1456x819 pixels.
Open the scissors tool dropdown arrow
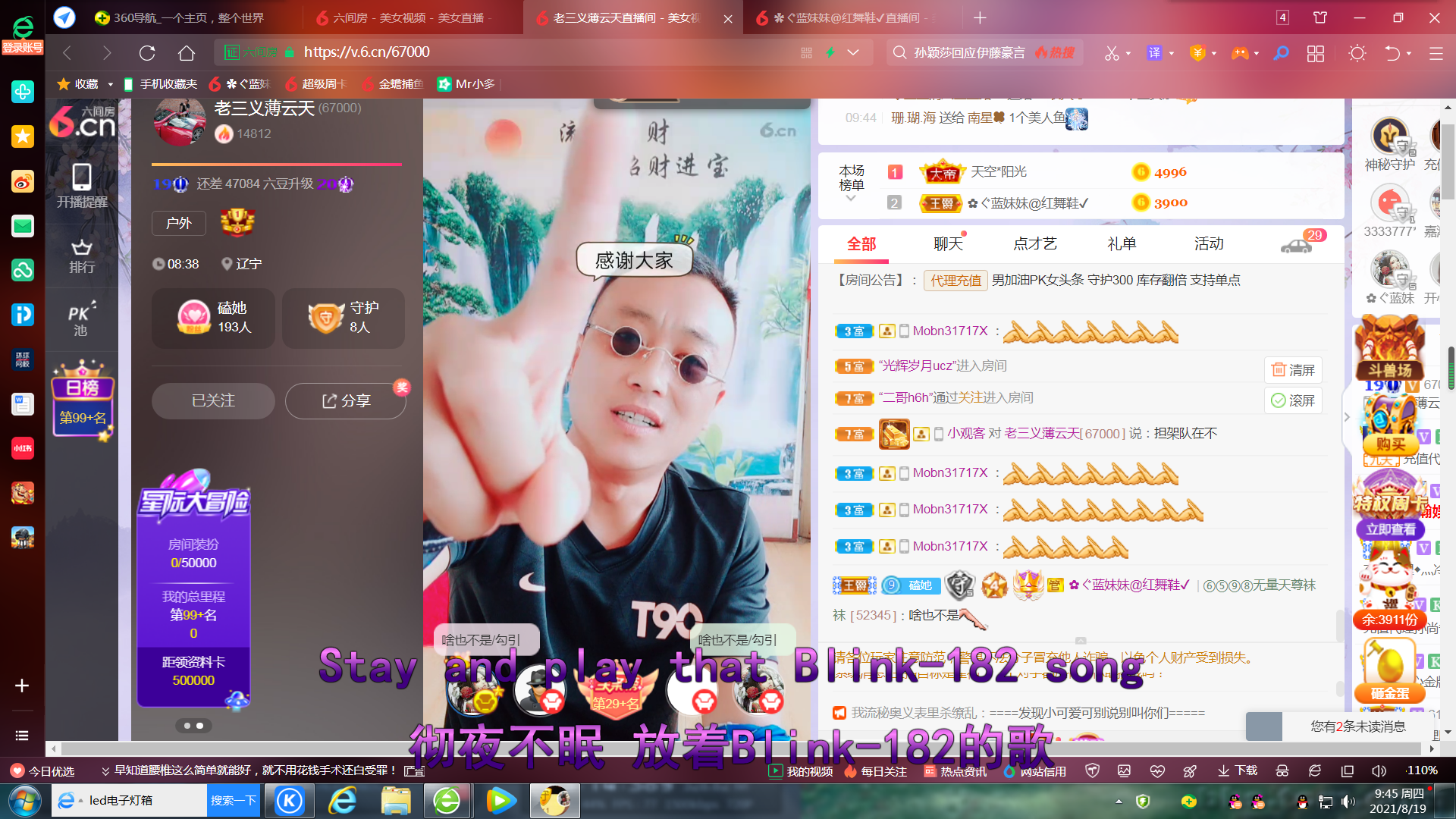[x=1128, y=53]
